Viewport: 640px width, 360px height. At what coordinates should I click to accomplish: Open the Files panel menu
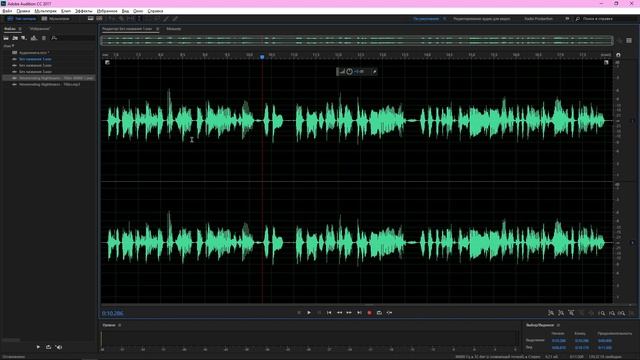(20, 29)
